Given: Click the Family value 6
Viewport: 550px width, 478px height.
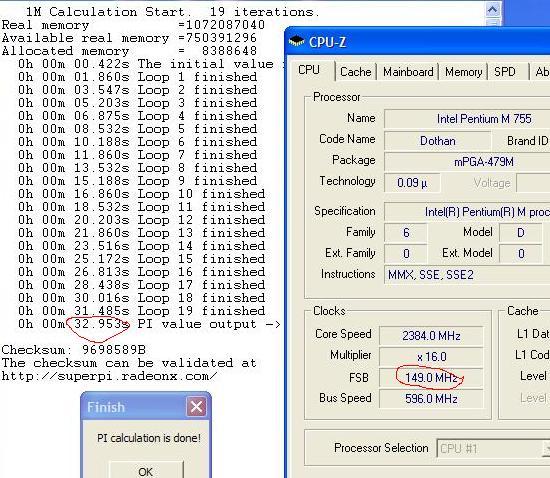Looking at the screenshot, I should pyautogui.click(x=406, y=233).
